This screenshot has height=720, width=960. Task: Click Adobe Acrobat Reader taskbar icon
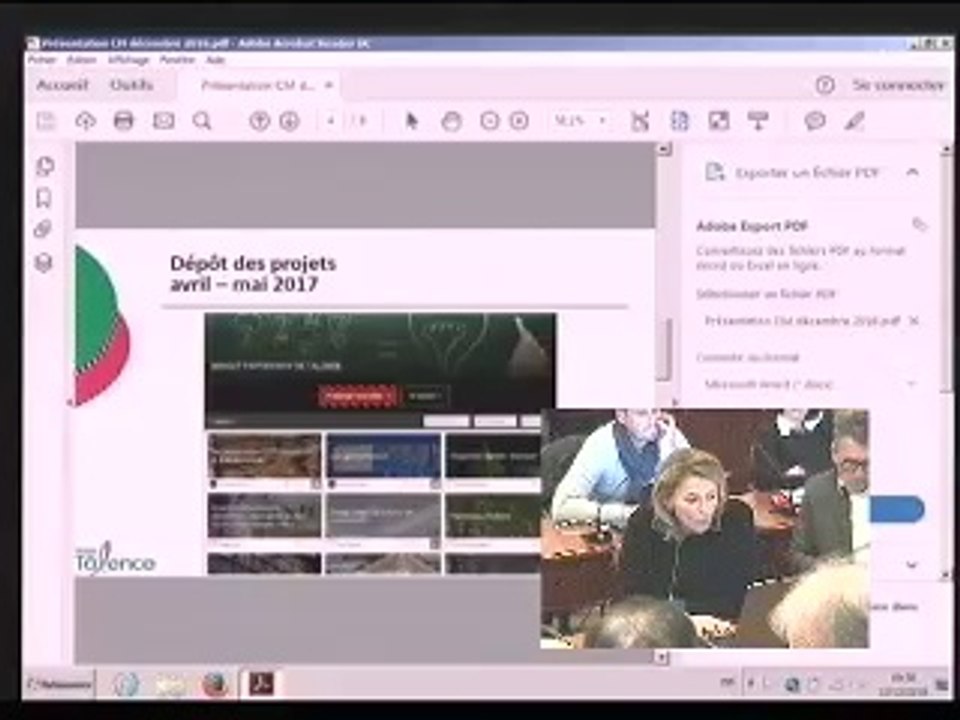[x=261, y=684]
